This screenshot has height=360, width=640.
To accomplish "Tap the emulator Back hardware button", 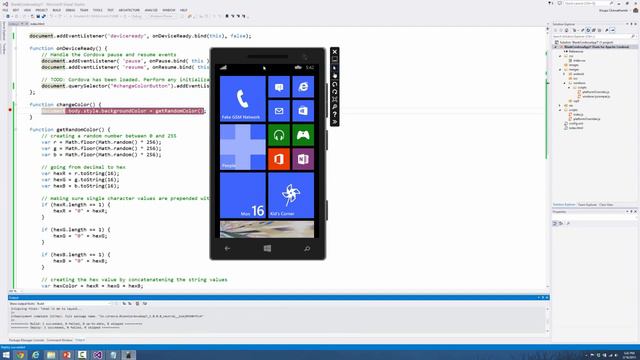I will pyautogui.click(x=227, y=248).
